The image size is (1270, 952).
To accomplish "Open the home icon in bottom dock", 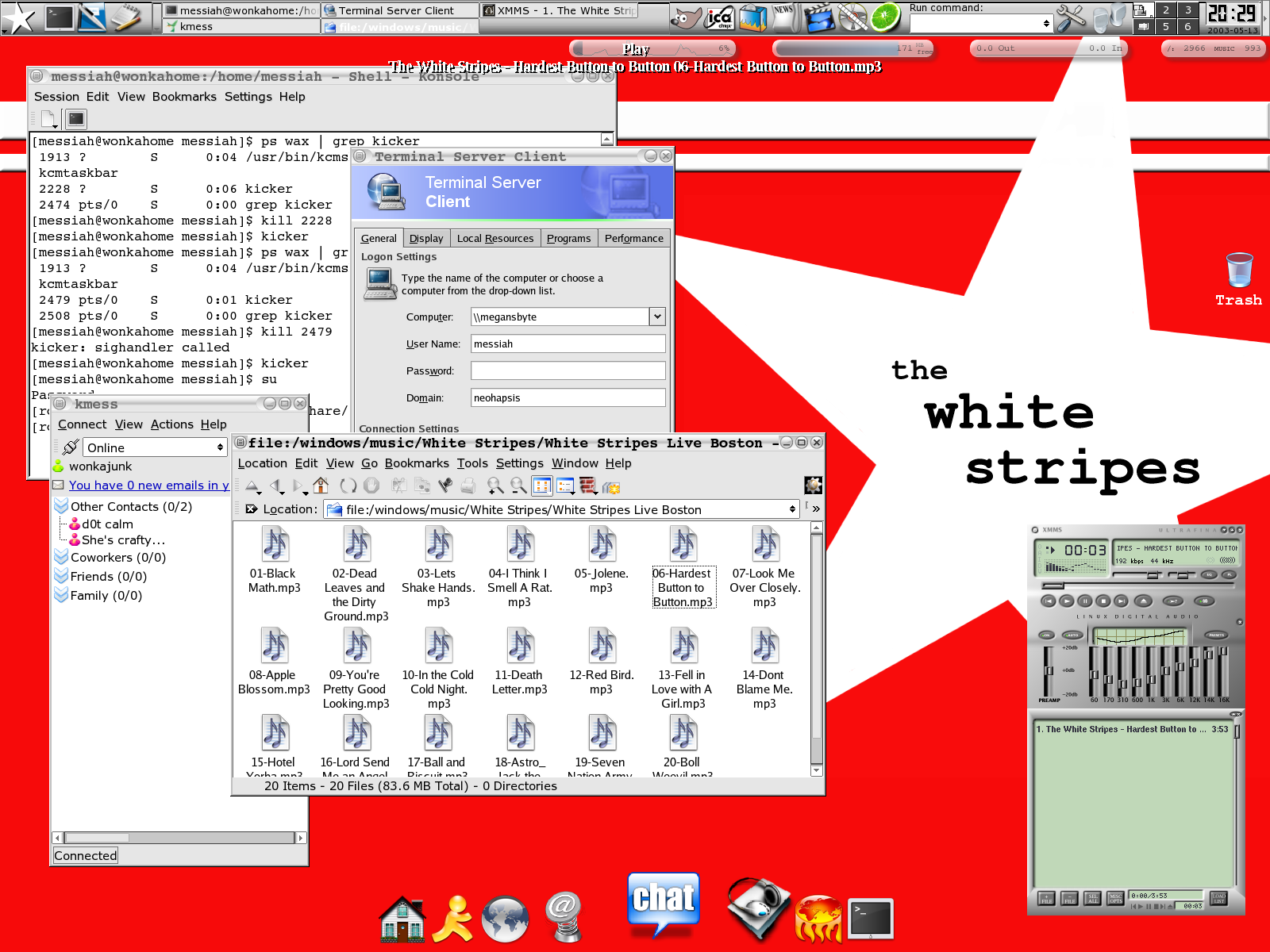I will coord(402,918).
